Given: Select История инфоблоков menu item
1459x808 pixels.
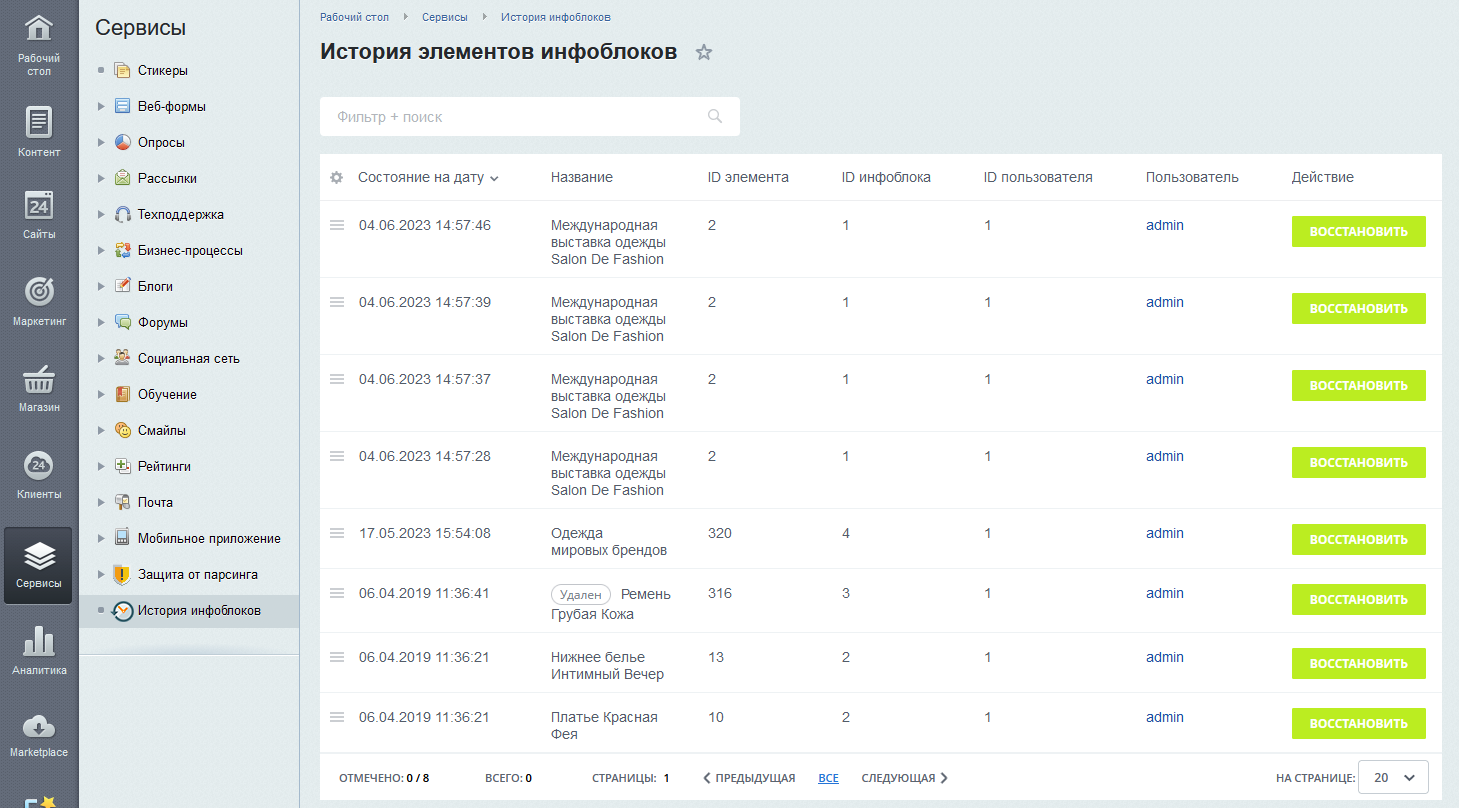Looking at the screenshot, I should (199, 610).
